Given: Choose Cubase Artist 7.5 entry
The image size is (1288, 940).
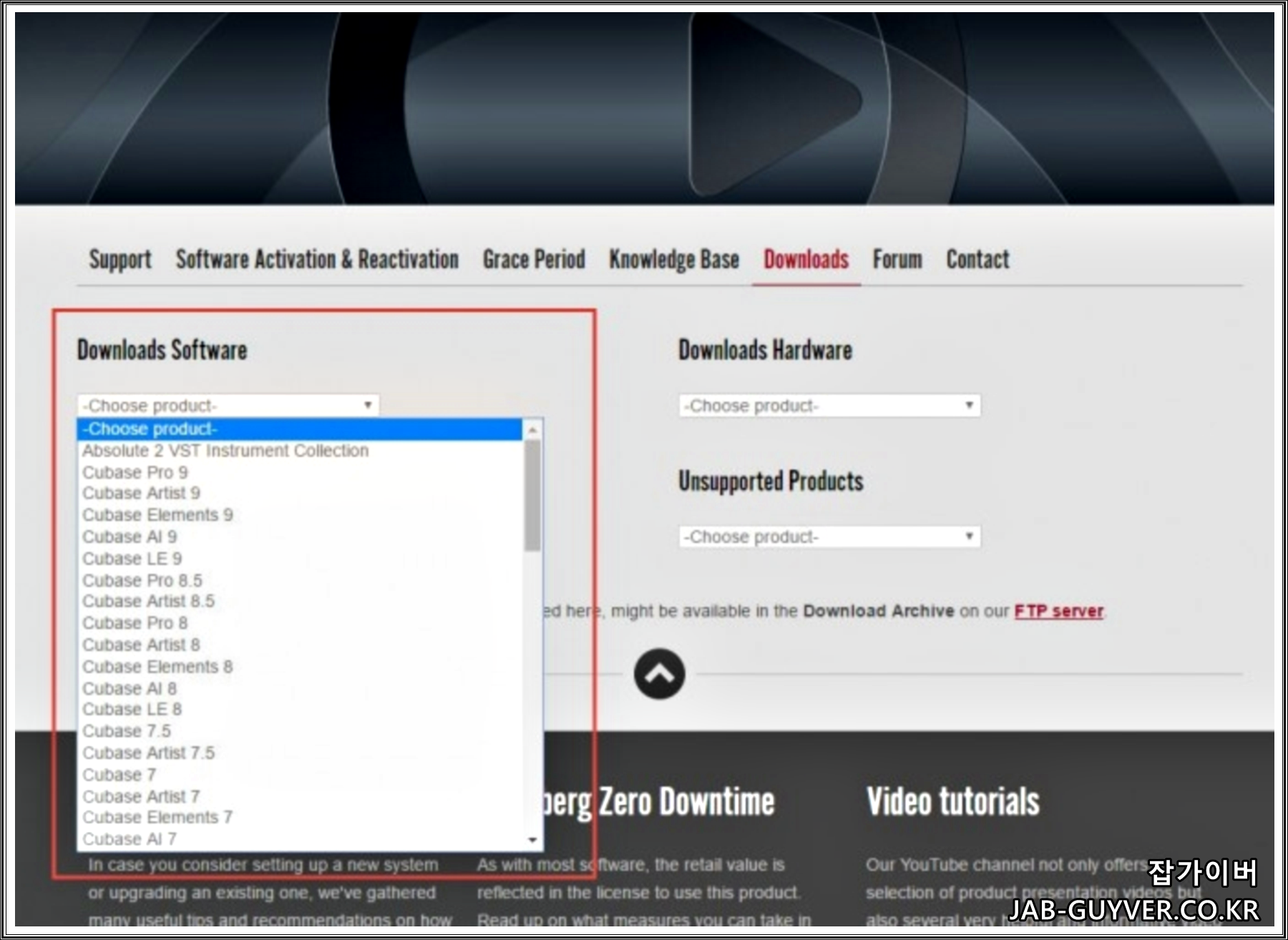Looking at the screenshot, I should (x=300, y=753).
